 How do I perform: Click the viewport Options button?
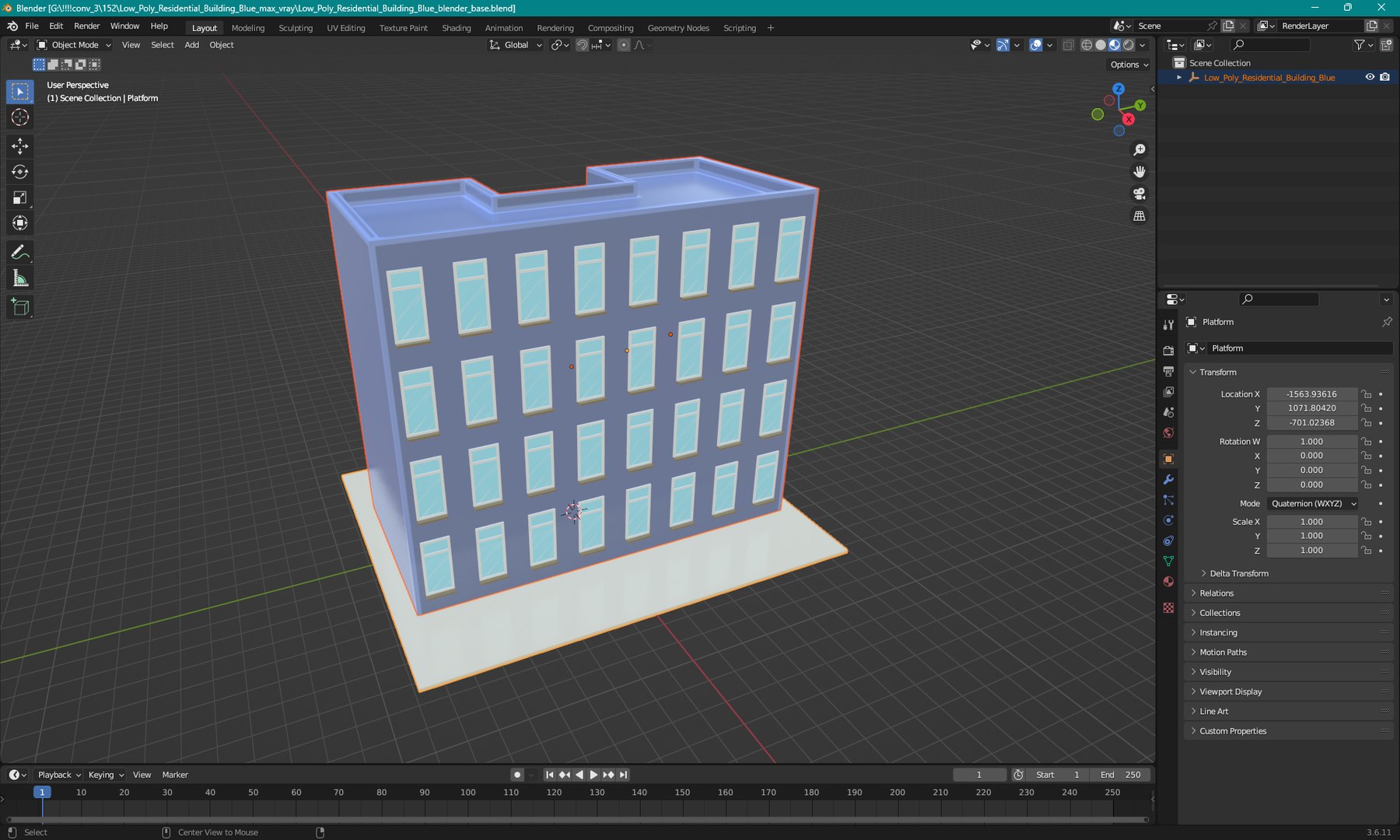tap(1129, 65)
